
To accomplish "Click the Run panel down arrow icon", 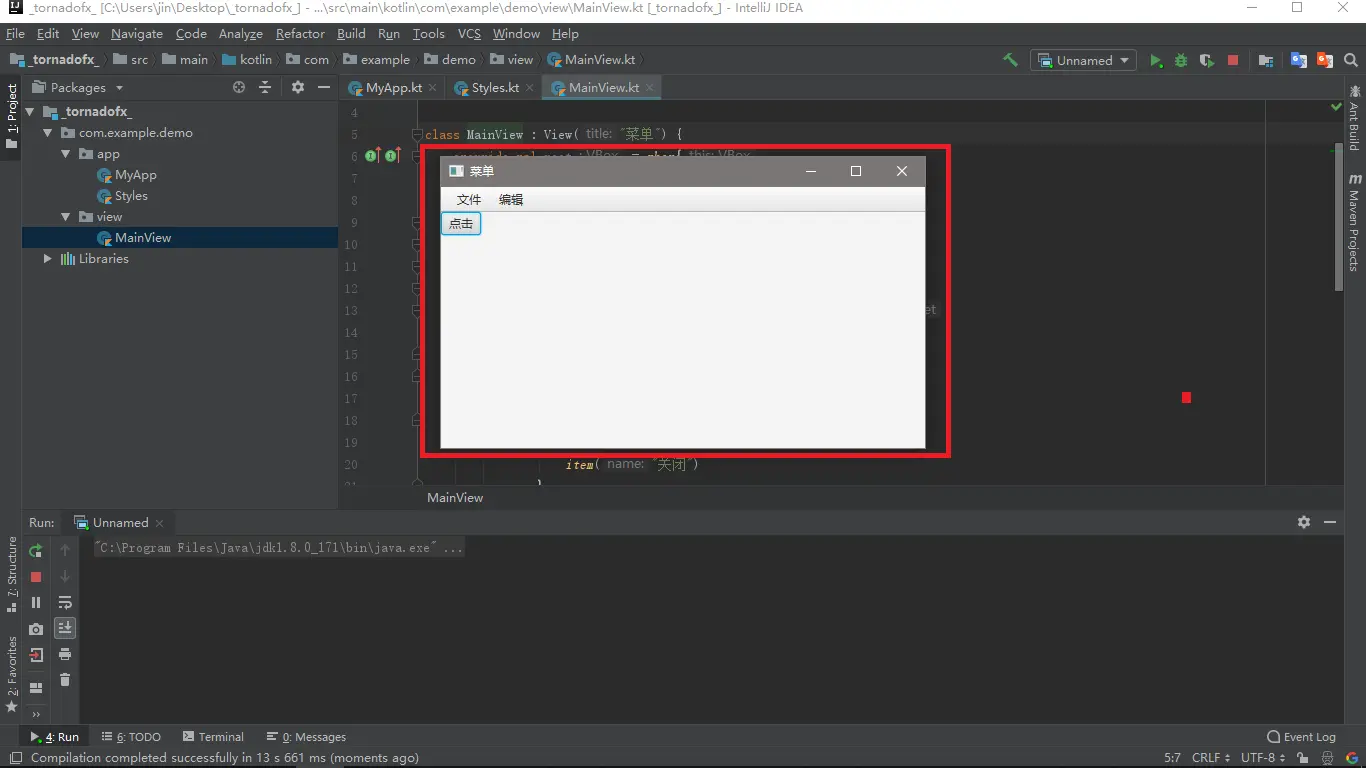I will click(x=65, y=576).
